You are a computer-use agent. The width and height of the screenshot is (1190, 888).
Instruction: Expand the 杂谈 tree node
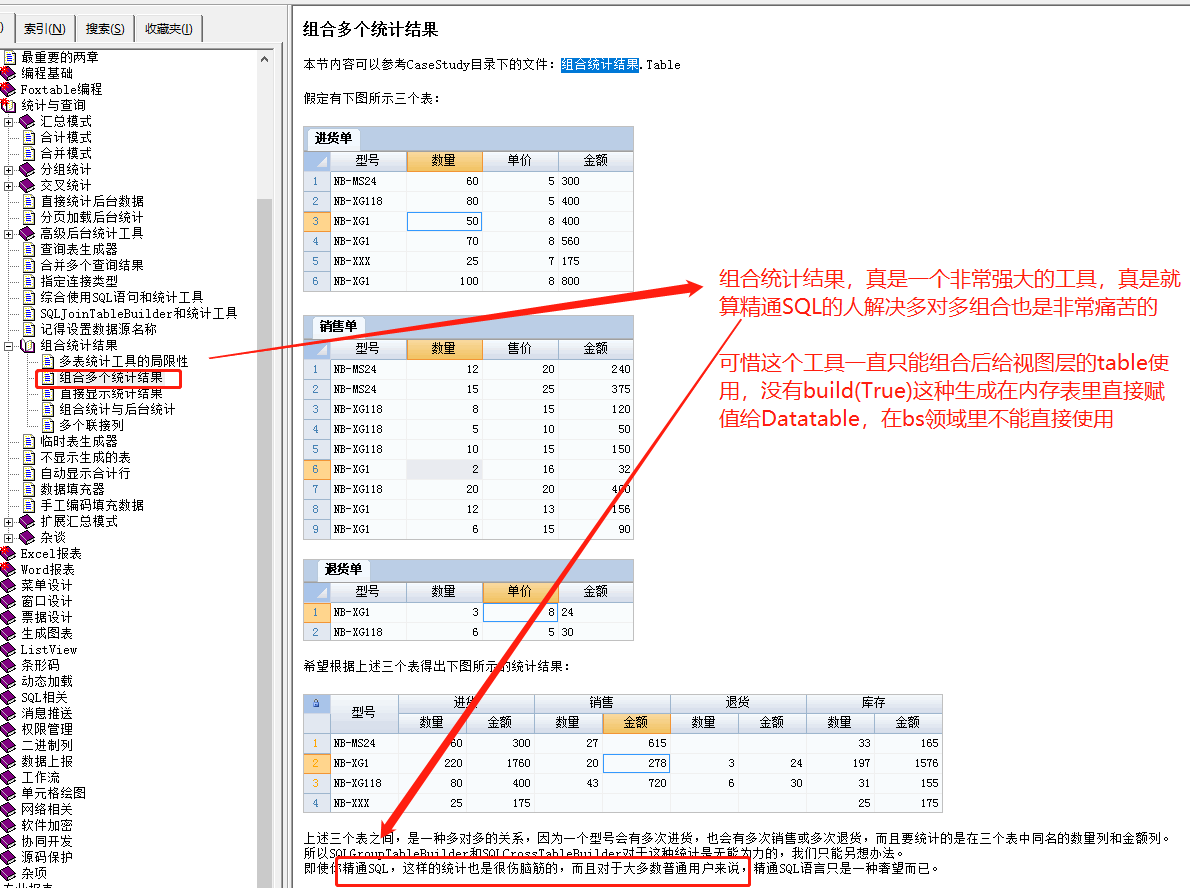click(x=8, y=538)
